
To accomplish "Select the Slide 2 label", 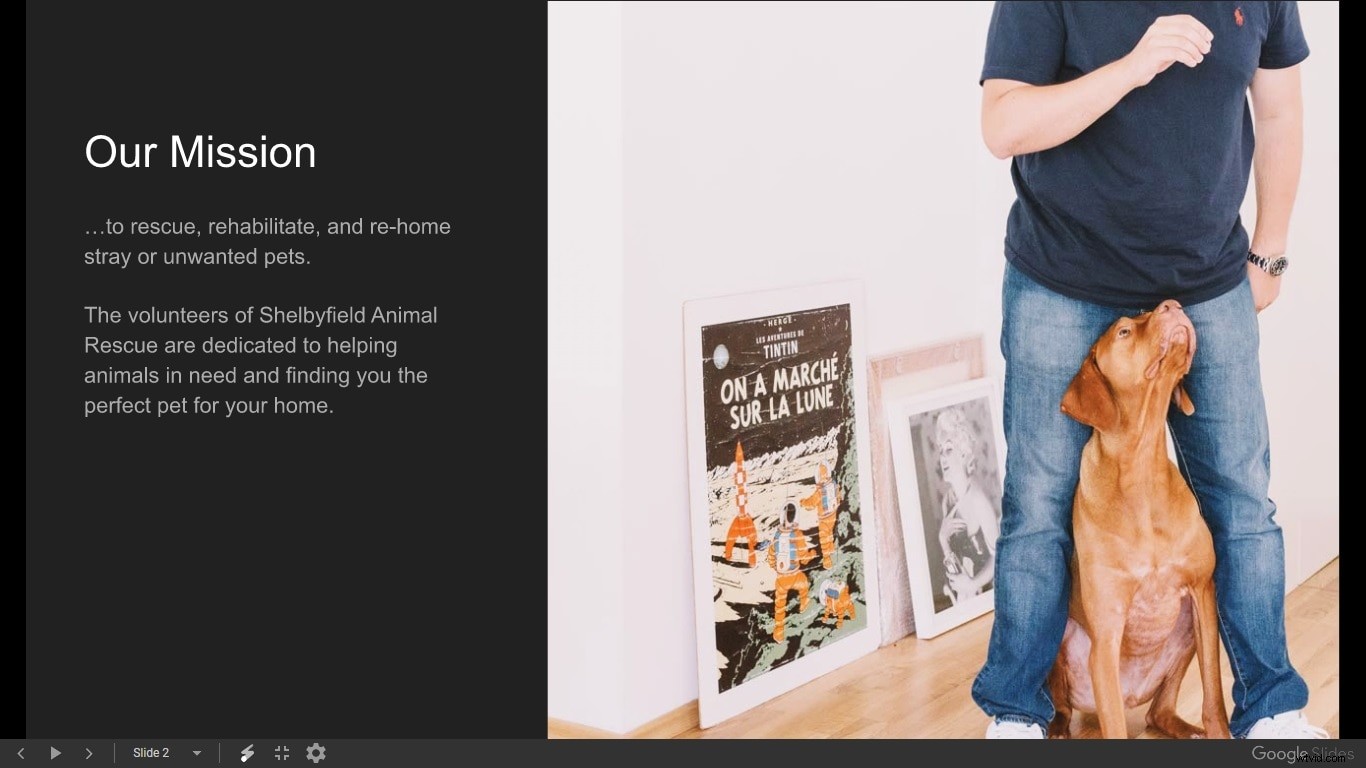I will 151,753.
